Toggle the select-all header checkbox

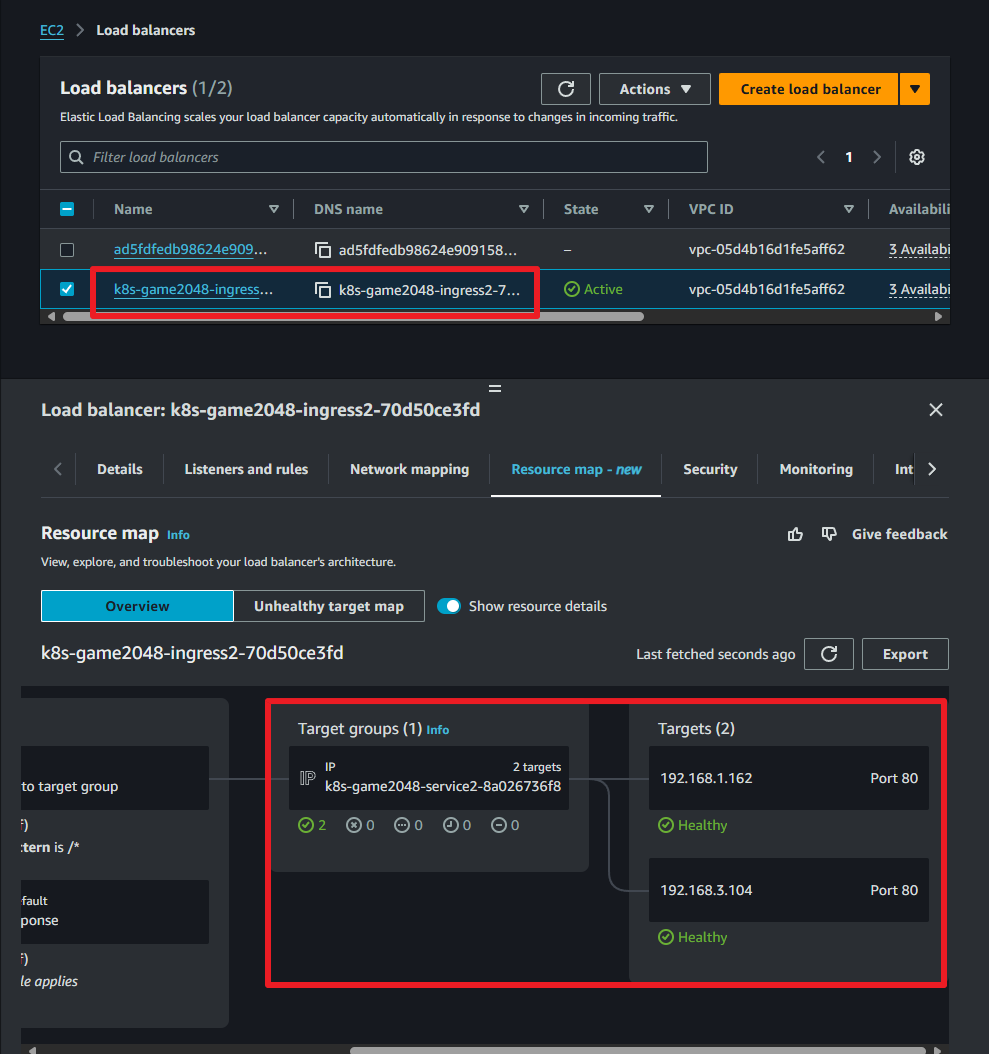click(x=67, y=210)
